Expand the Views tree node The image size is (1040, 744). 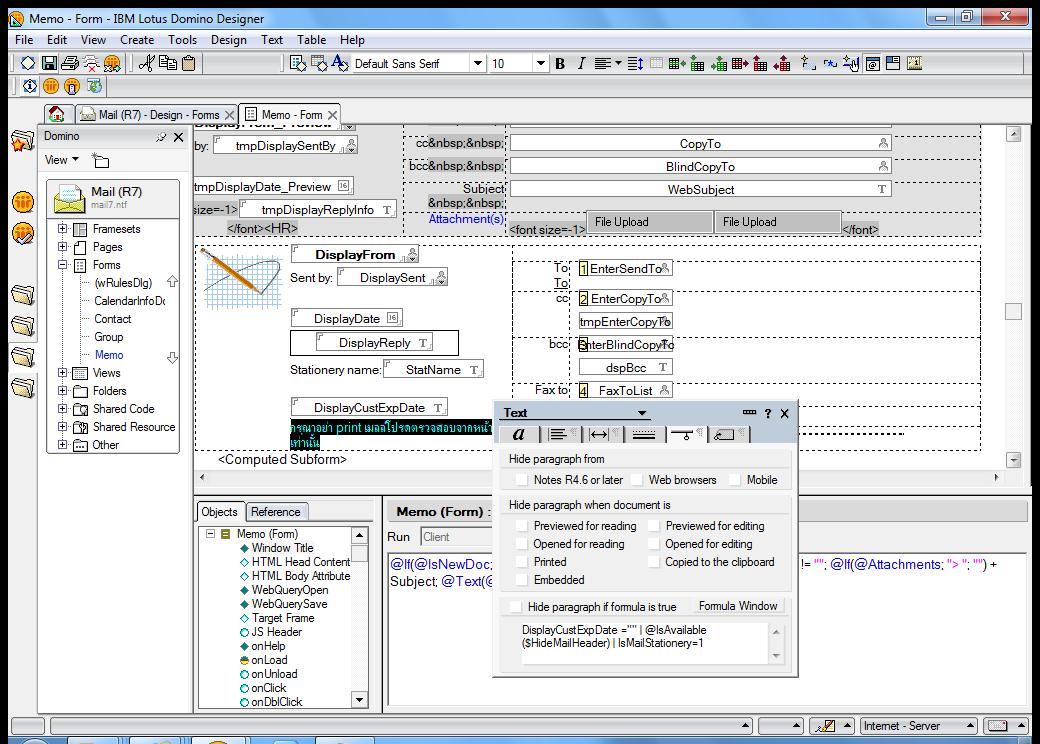tap(62, 373)
